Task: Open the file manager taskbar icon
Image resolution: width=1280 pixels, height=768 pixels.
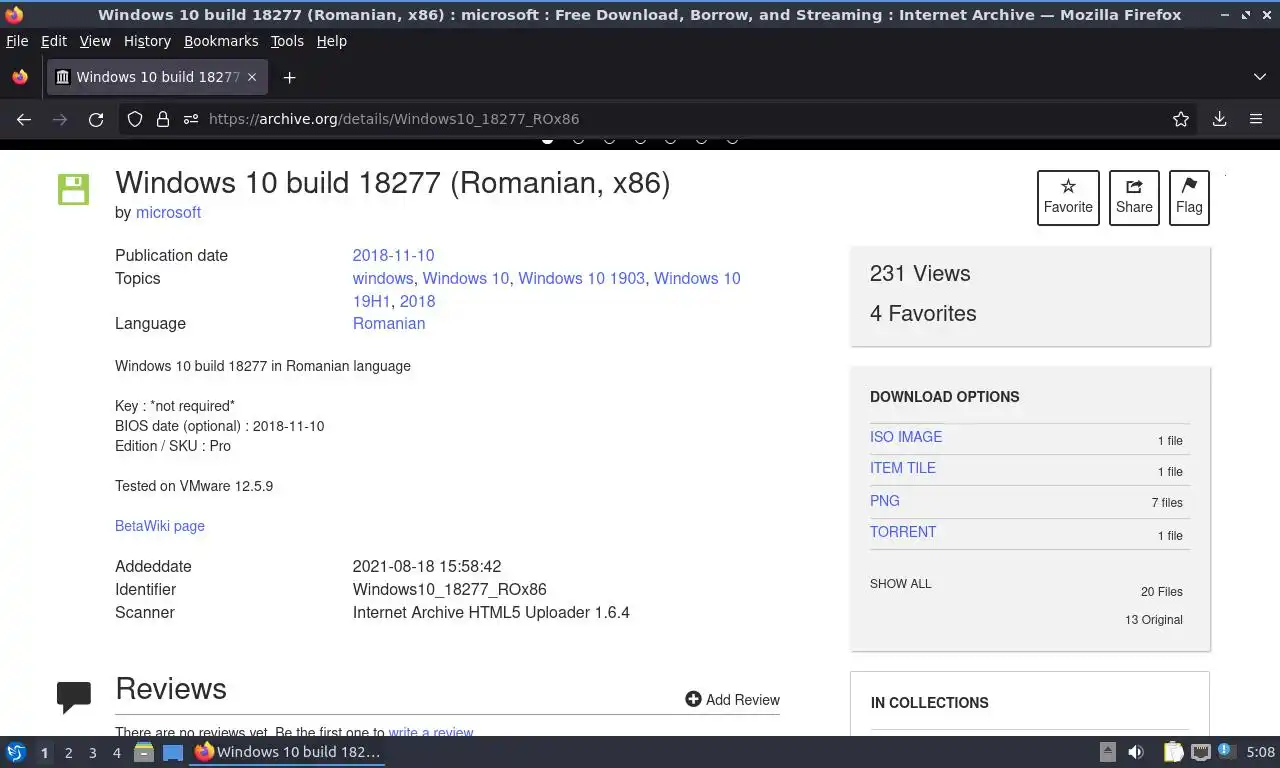Action: point(144,752)
